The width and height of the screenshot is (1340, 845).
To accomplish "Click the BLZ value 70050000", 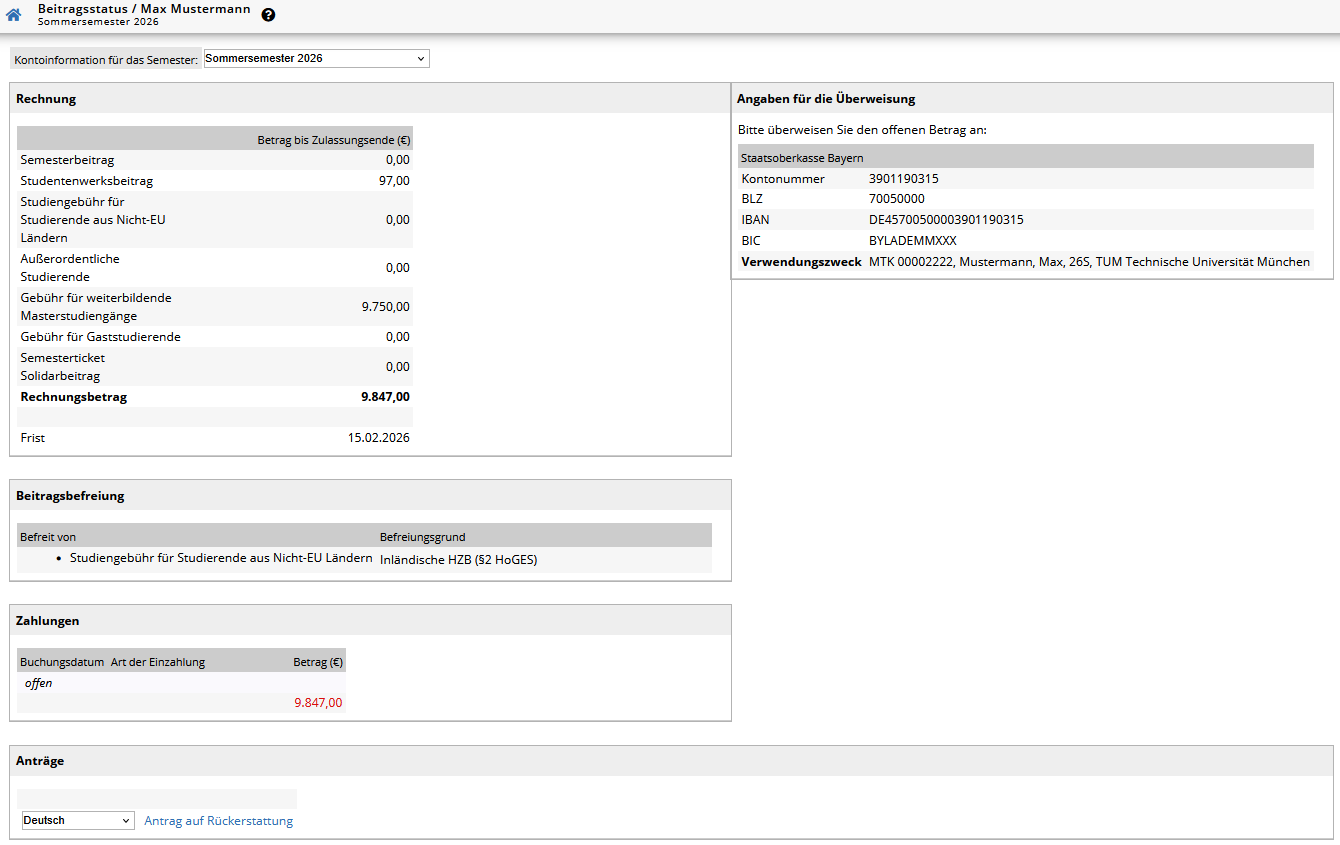I will (896, 199).
